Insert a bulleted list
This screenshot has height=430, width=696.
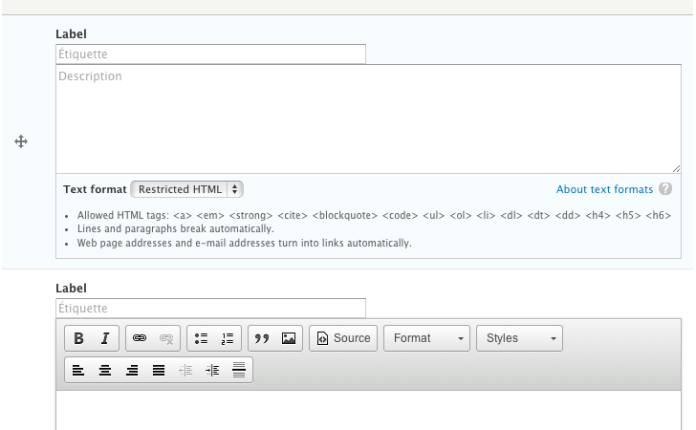click(199, 338)
